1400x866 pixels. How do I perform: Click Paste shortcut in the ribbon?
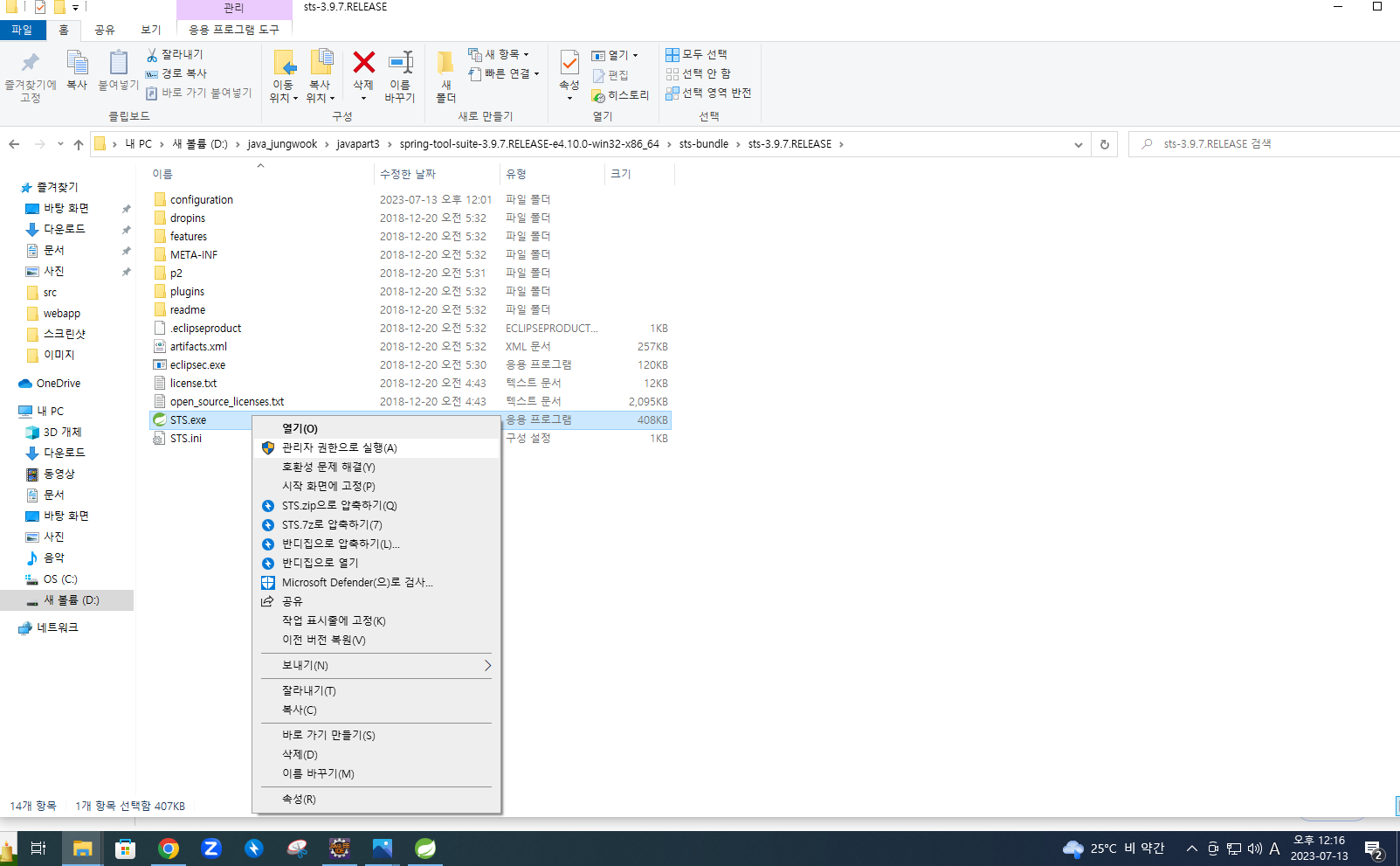[199, 93]
